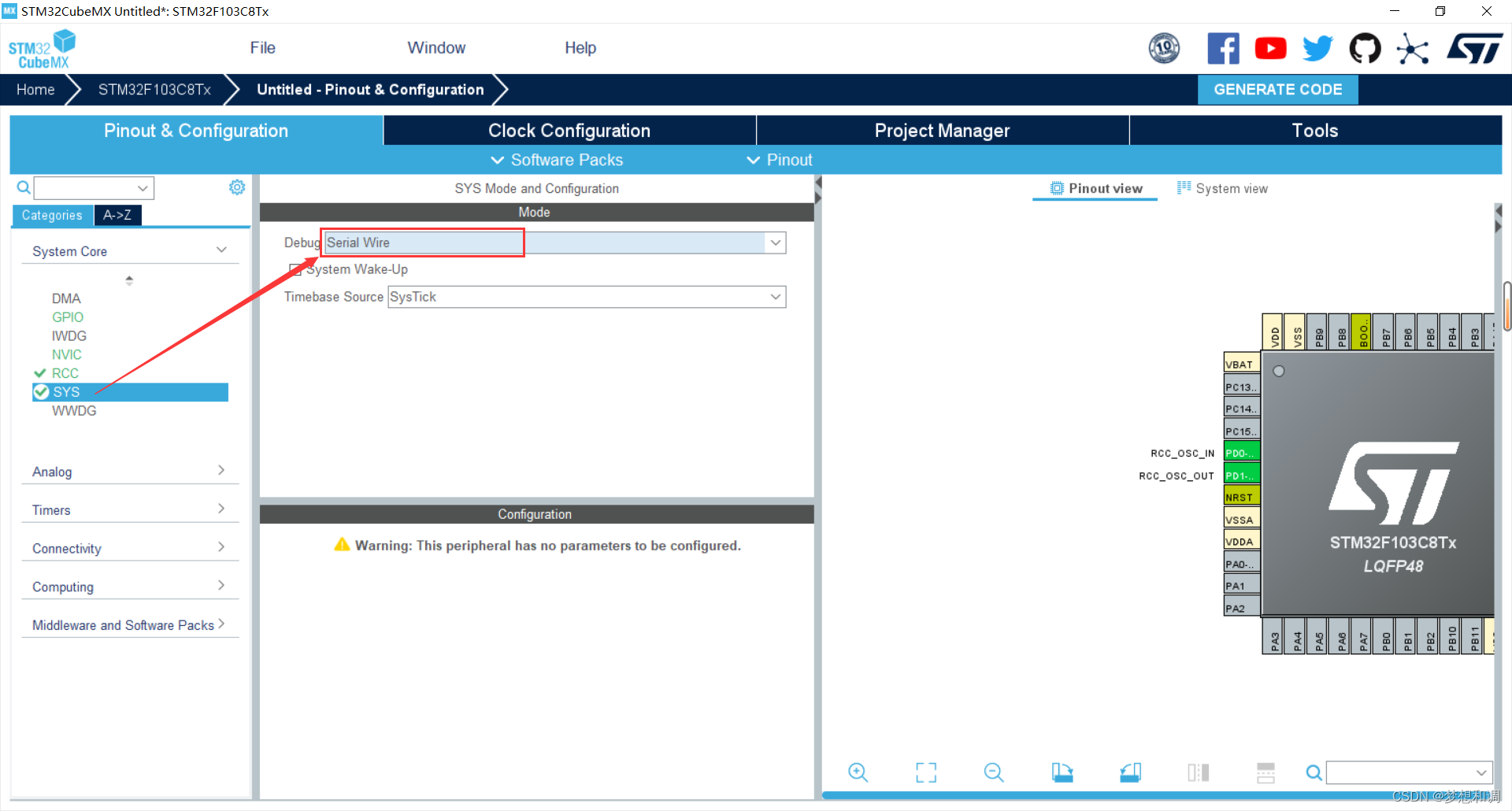
Task: Open the Software Packs dropdown menu
Action: click(x=557, y=160)
